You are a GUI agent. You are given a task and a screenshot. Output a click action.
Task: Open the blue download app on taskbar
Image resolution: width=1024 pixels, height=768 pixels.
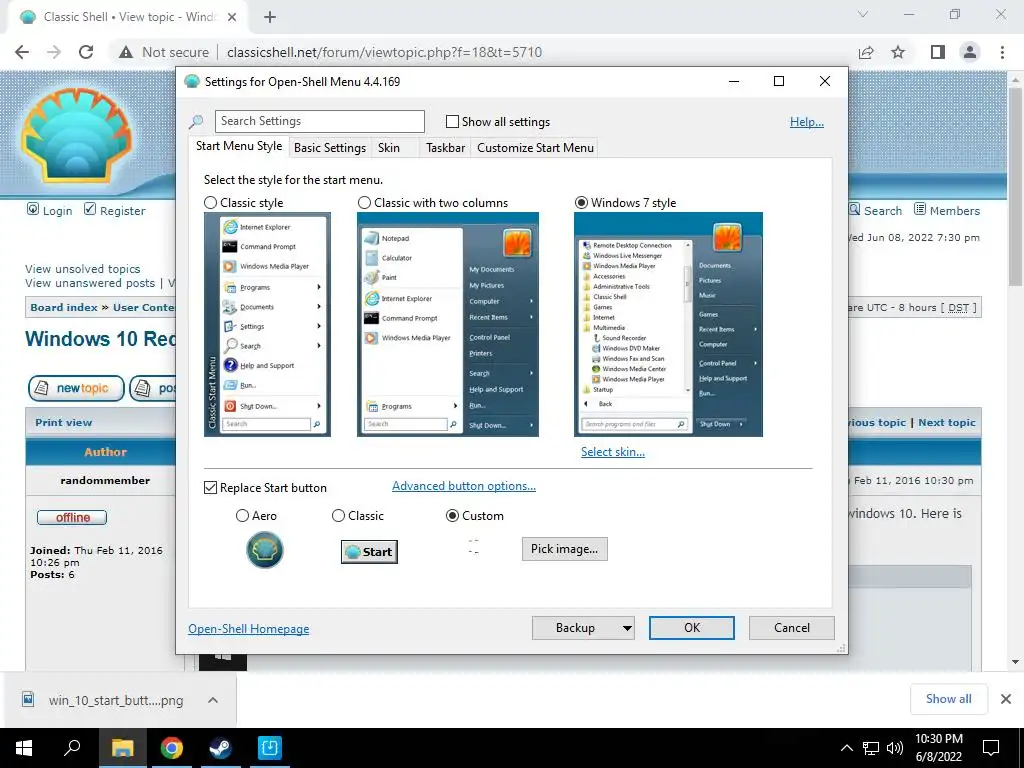269,748
